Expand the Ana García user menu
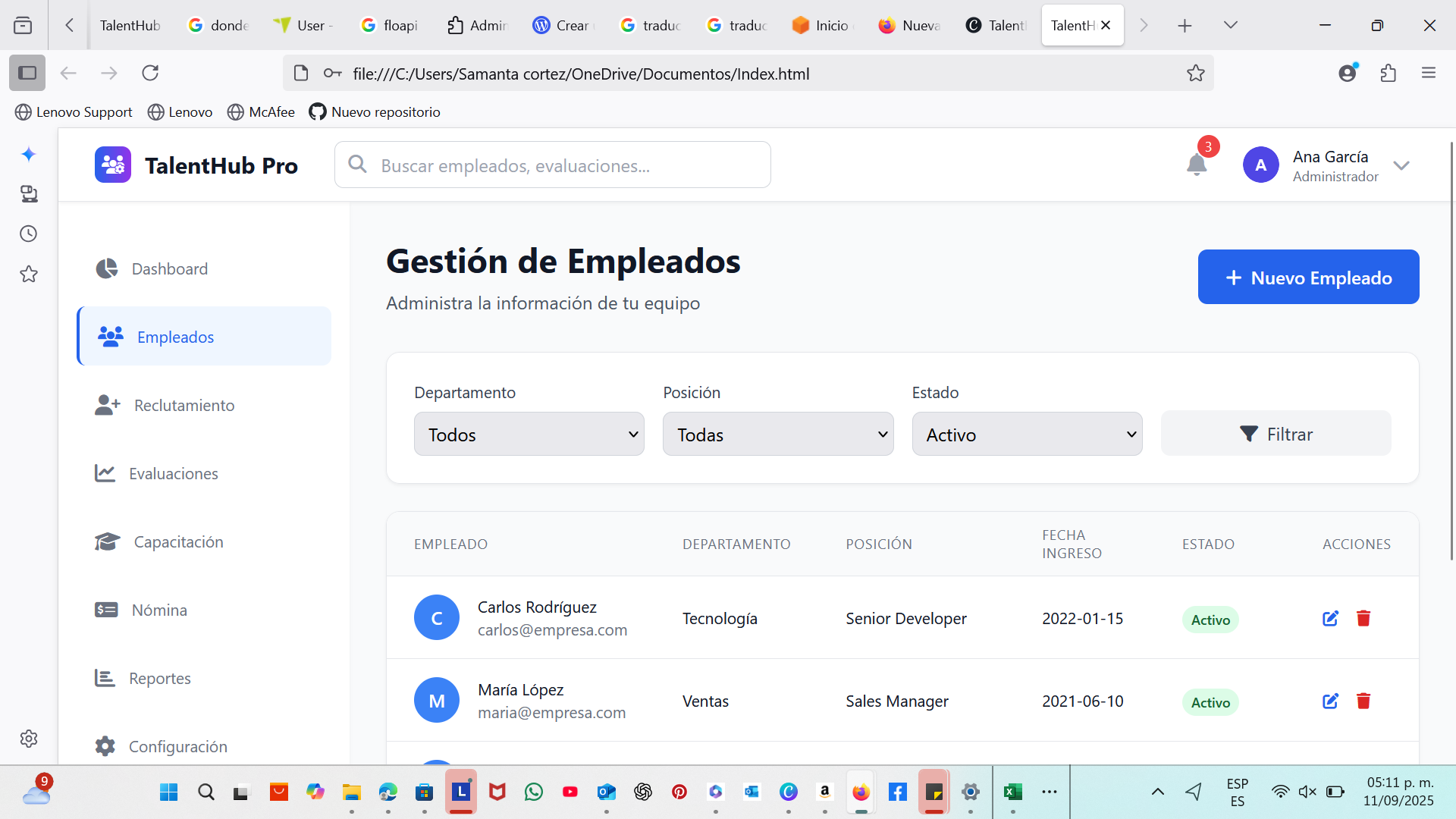 pyautogui.click(x=1401, y=165)
